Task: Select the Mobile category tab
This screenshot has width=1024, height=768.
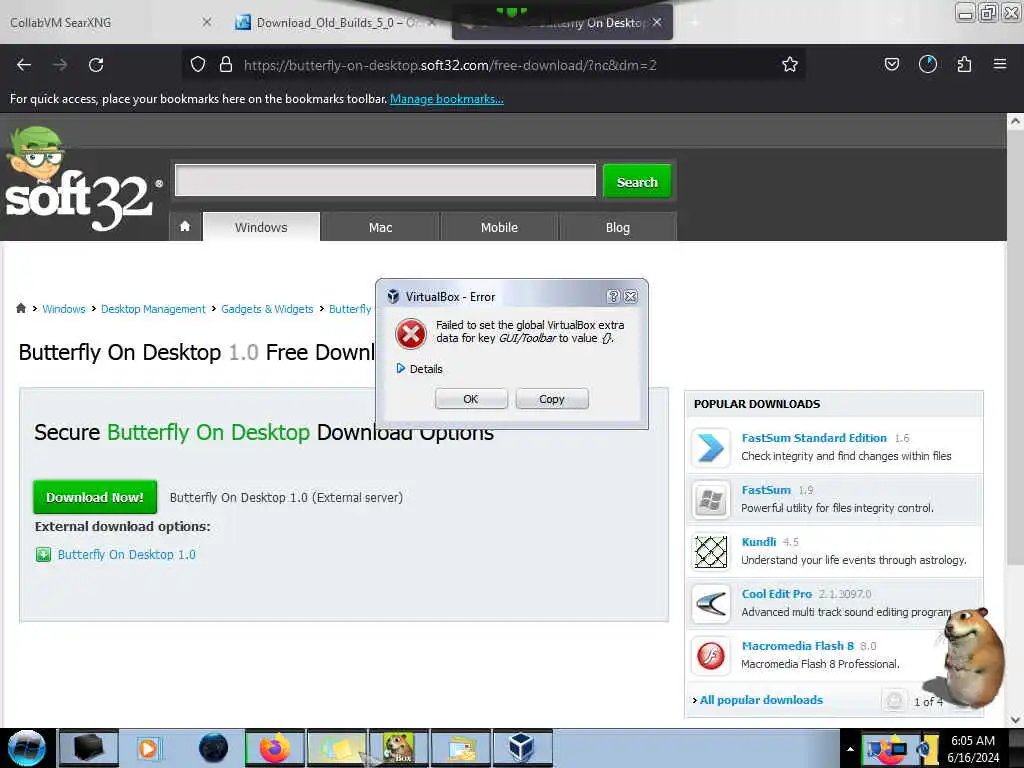Action: (499, 227)
